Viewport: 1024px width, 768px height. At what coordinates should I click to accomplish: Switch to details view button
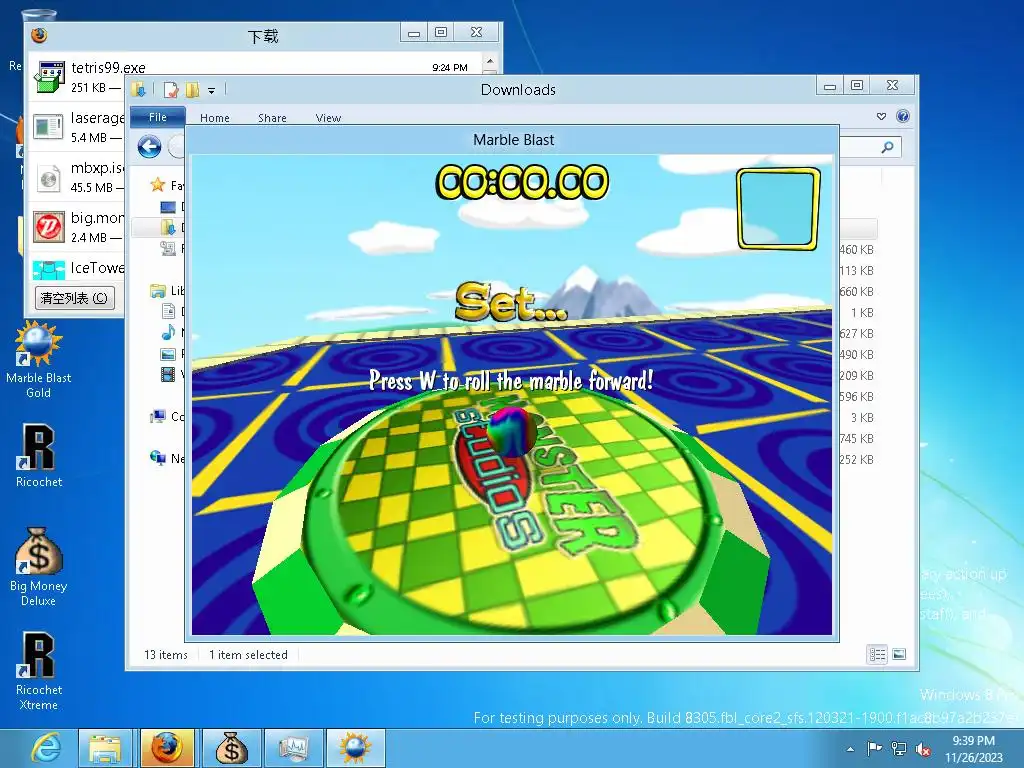click(877, 654)
